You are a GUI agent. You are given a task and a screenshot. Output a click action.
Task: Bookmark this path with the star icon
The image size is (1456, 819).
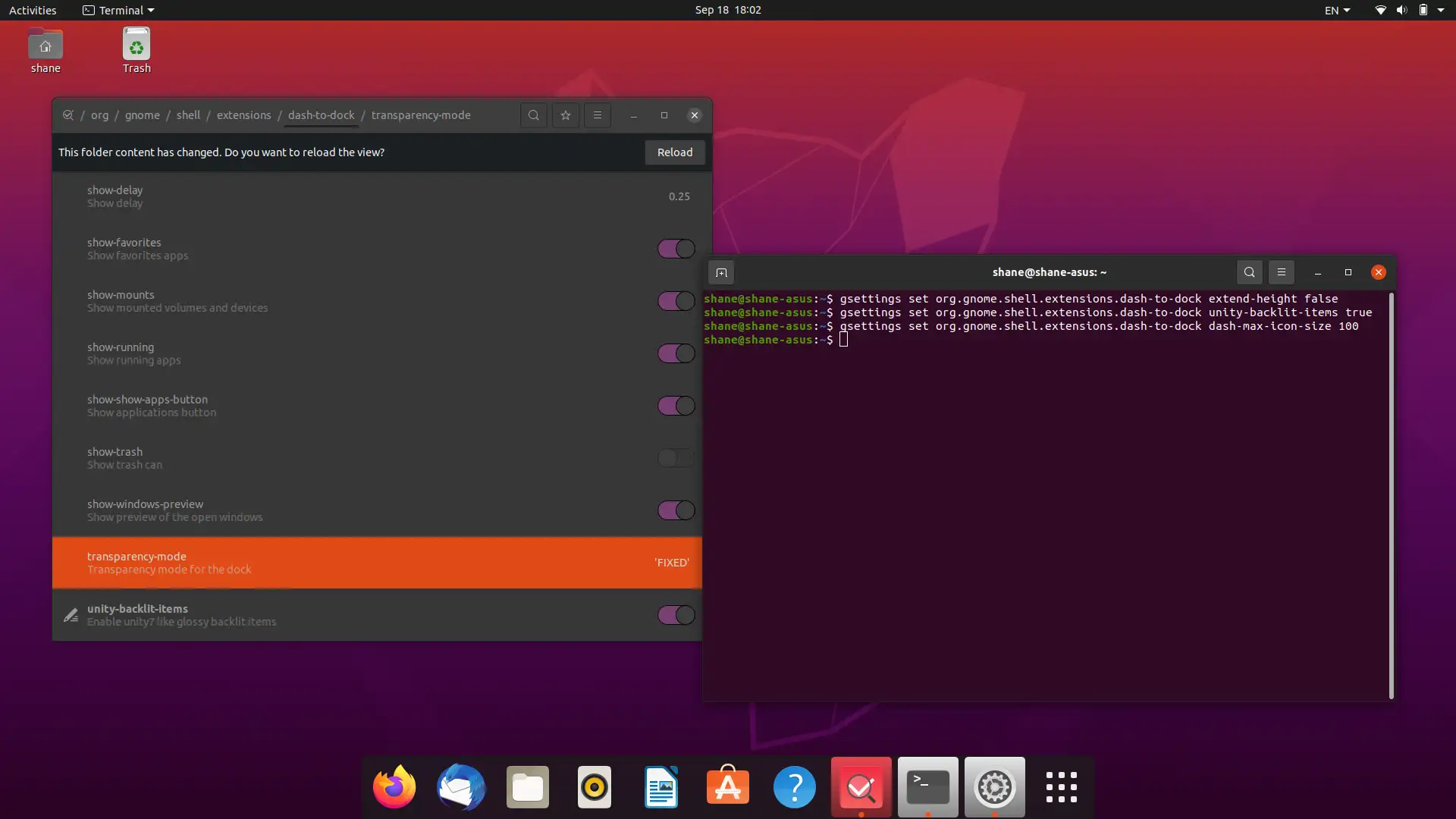[566, 115]
